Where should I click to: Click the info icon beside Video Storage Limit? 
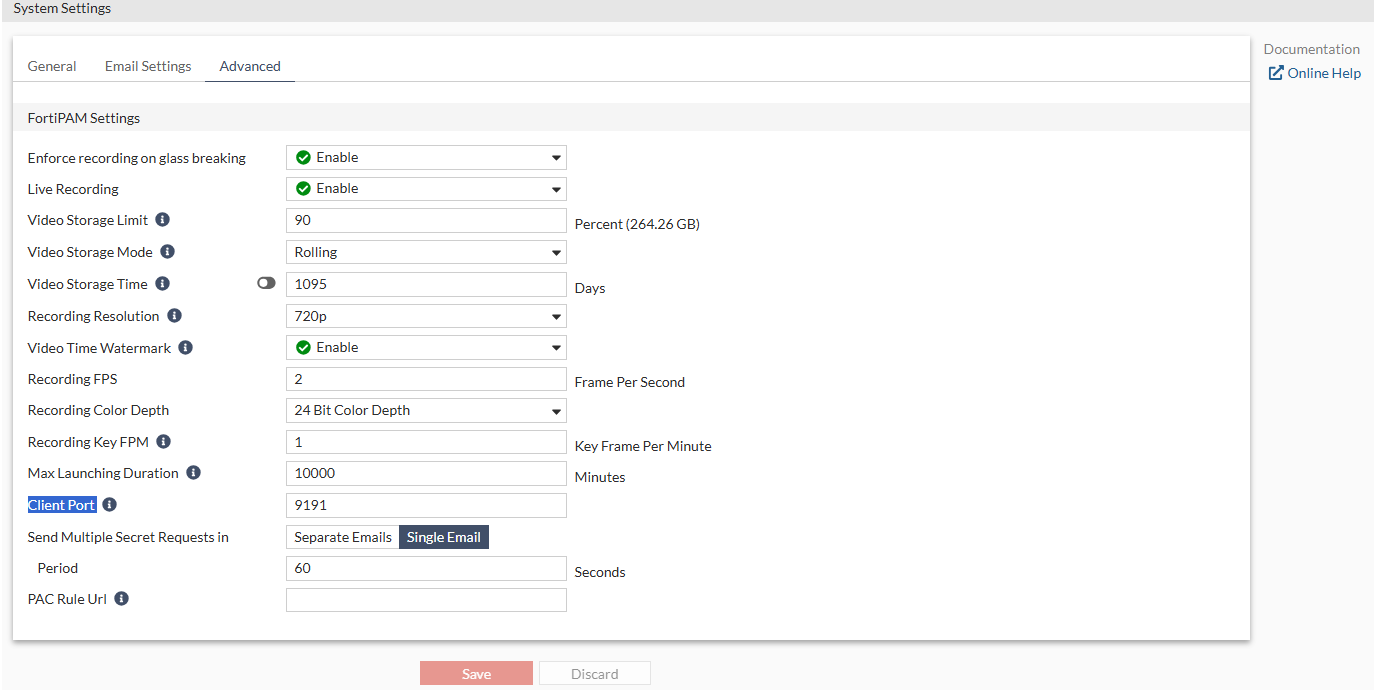point(163,219)
